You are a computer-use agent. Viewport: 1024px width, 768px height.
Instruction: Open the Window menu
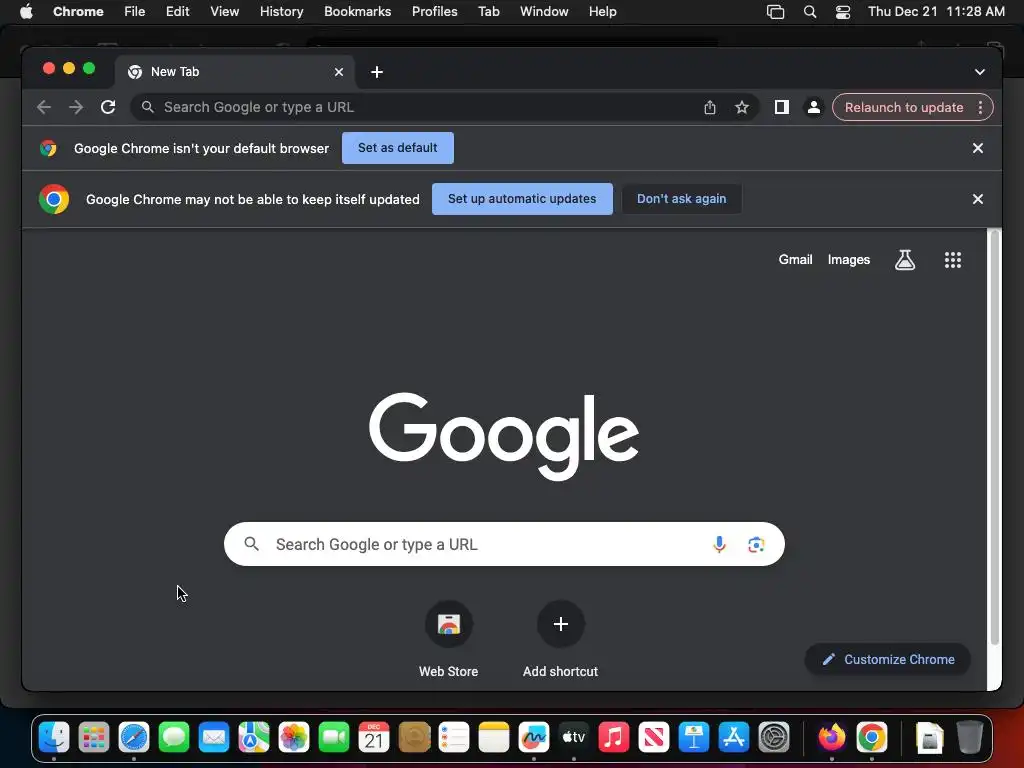point(544,12)
